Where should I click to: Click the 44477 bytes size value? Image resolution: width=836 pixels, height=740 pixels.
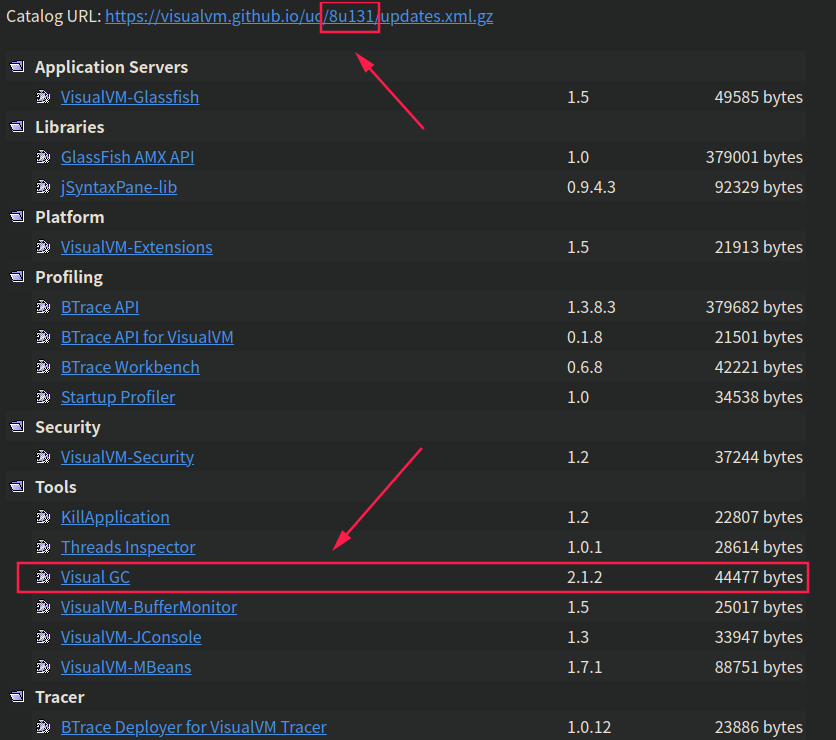coord(758,577)
